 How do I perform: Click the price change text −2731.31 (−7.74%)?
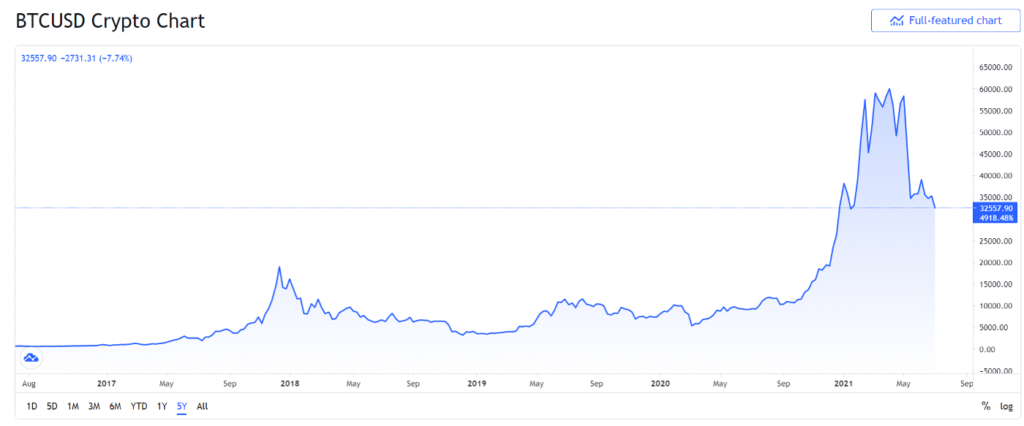(97, 58)
